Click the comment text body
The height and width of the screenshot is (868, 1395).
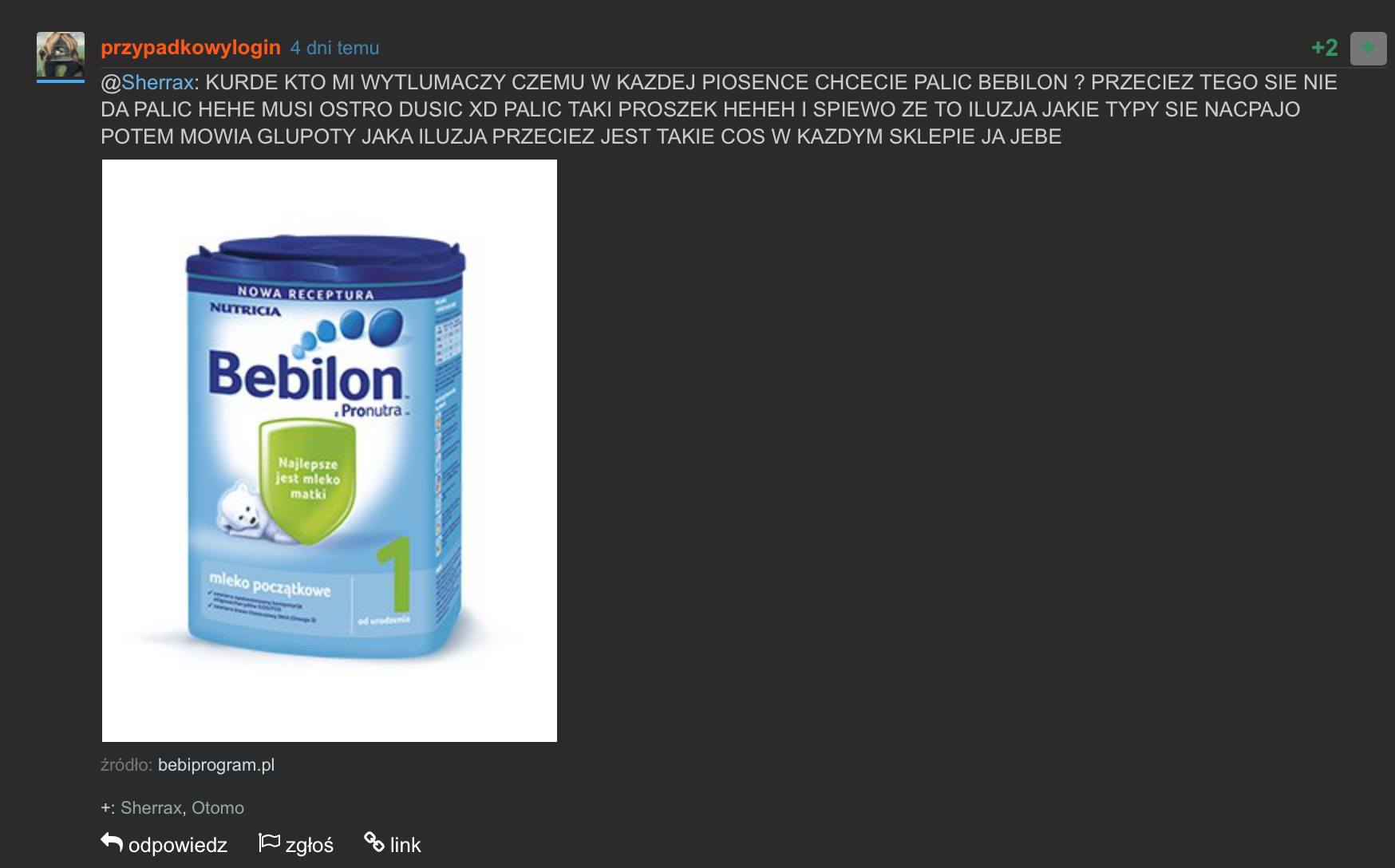[718, 109]
